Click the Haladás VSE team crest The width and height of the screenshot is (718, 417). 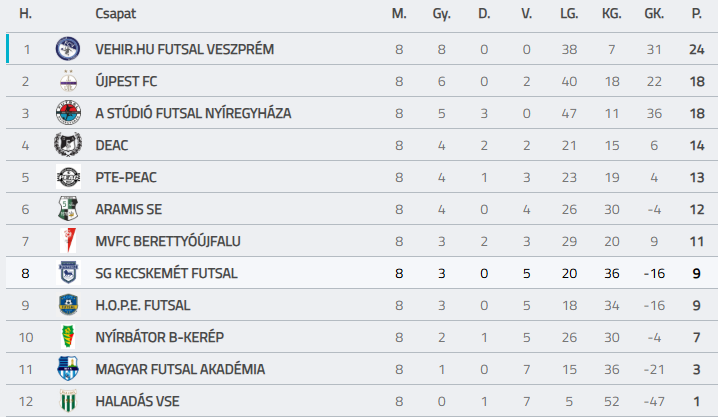click(67, 401)
